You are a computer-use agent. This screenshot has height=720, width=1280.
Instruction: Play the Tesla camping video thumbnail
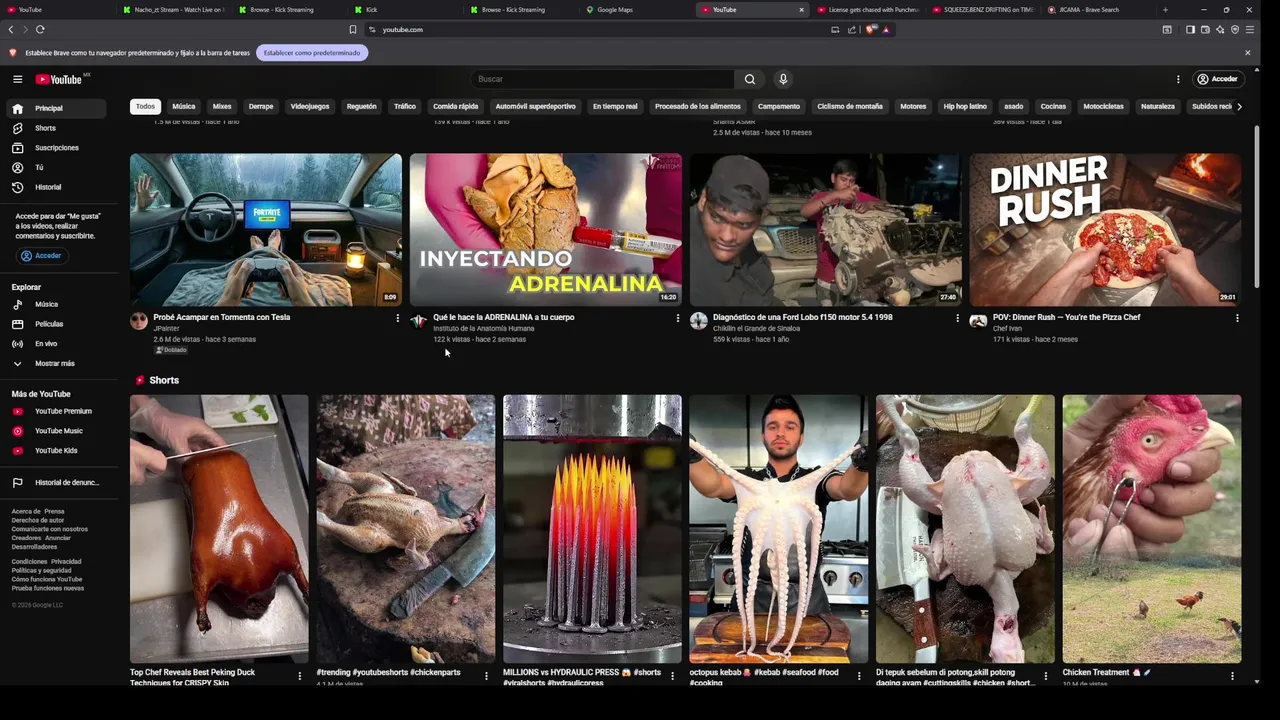(266, 229)
